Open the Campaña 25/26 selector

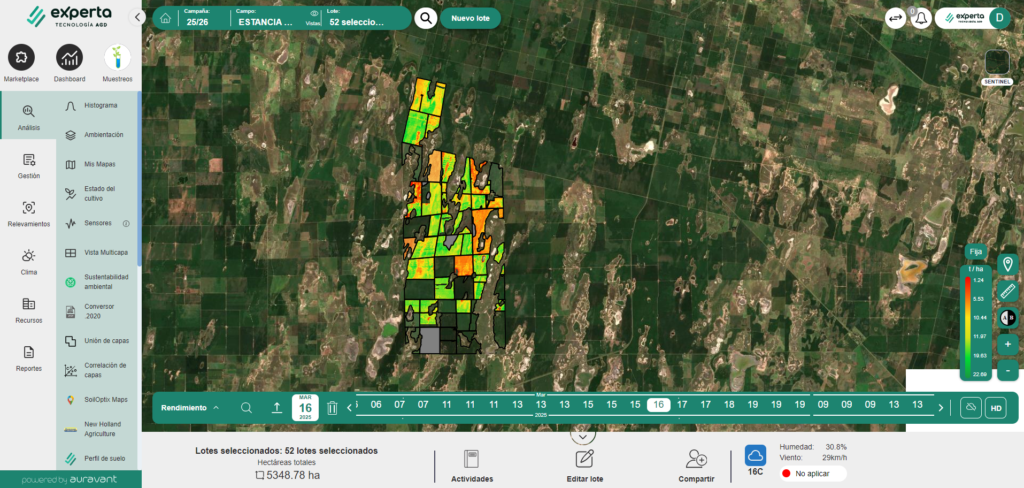pyautogui.click(x=198, y=18)
